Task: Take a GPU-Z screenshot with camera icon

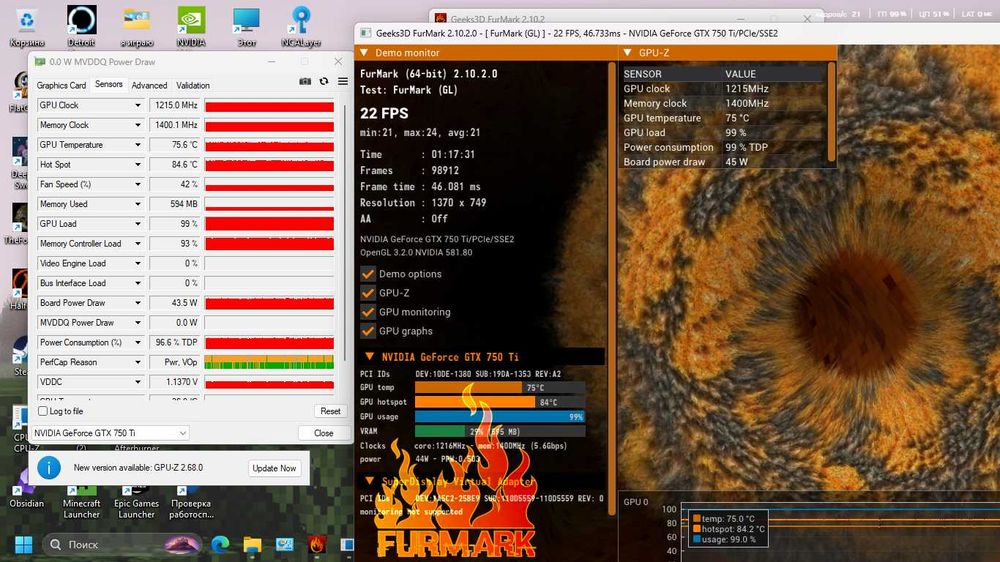Action: tap(305, 82)
